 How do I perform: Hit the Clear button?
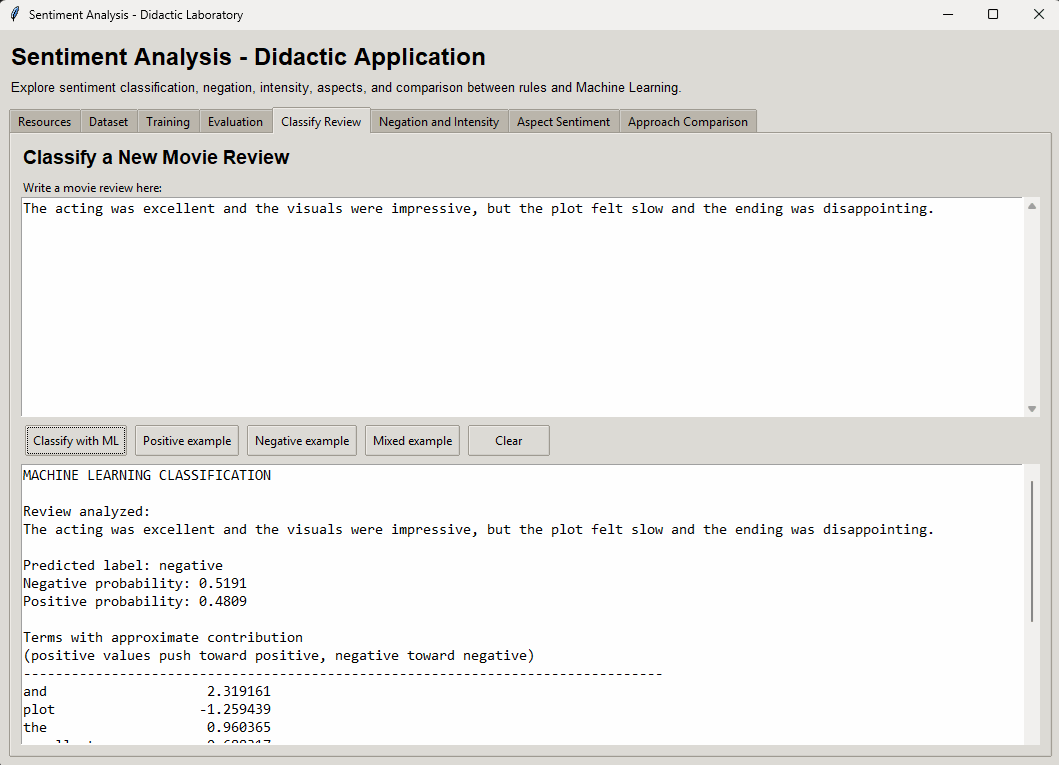point(509,441)
